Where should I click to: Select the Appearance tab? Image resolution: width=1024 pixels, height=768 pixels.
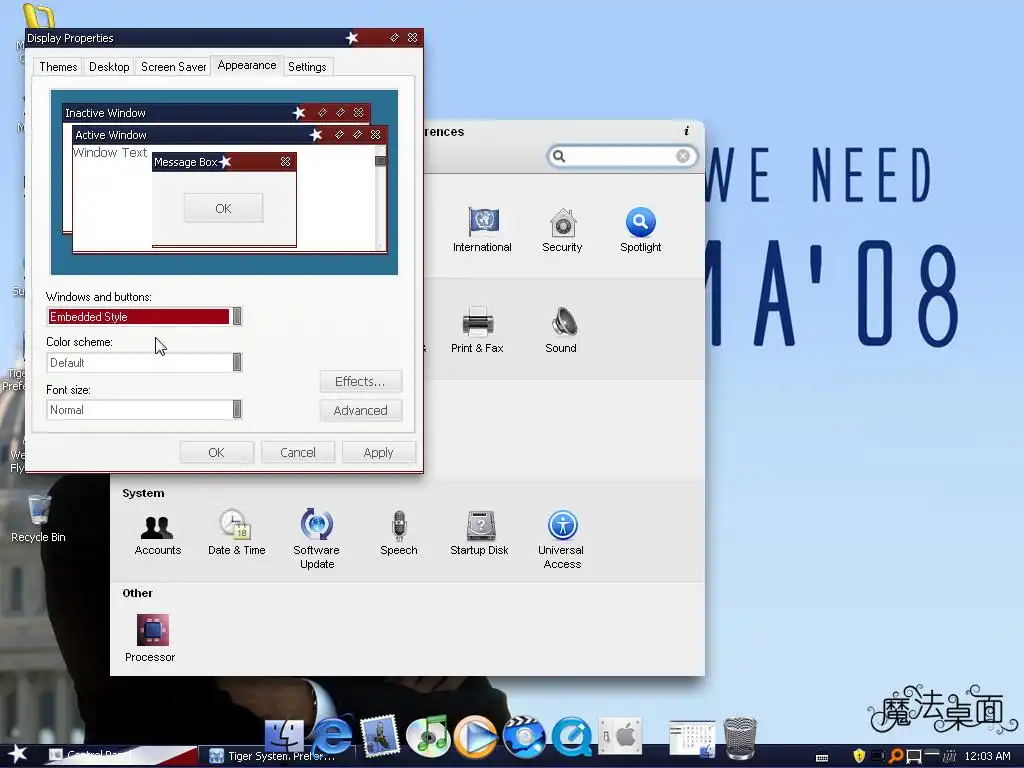[x=247, y=65]
